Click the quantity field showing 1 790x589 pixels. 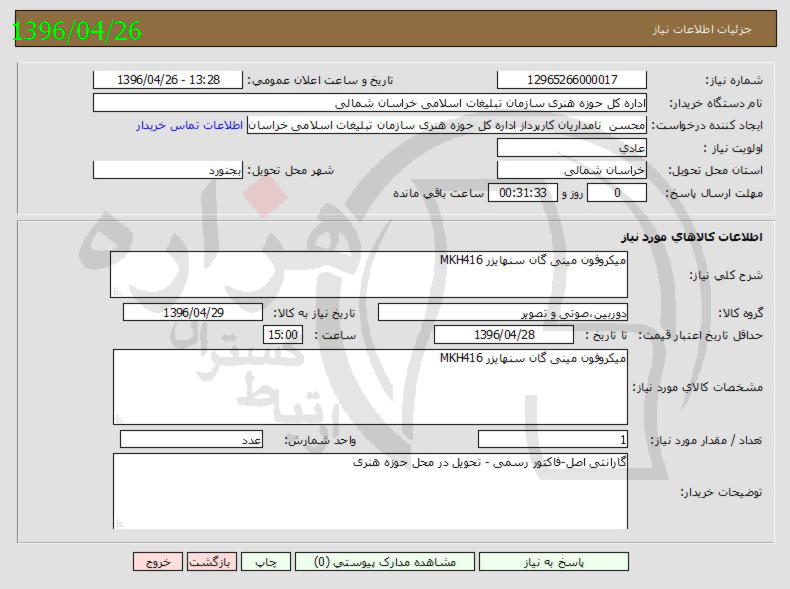click(553, 439)
